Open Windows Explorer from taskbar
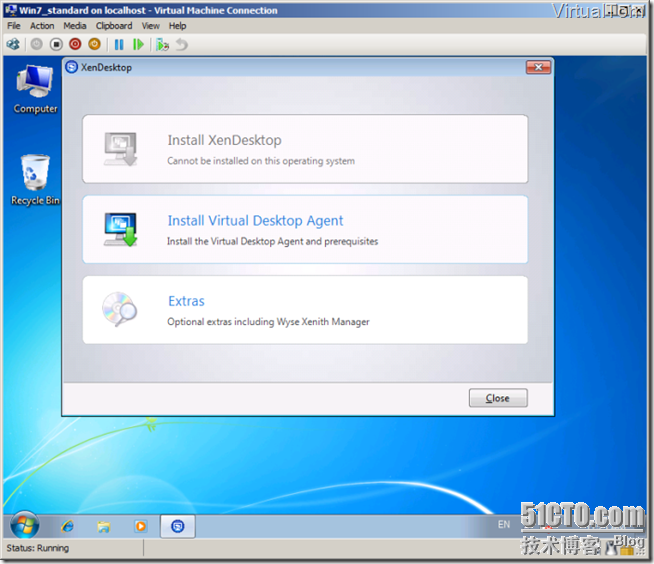 coord(104,526)
